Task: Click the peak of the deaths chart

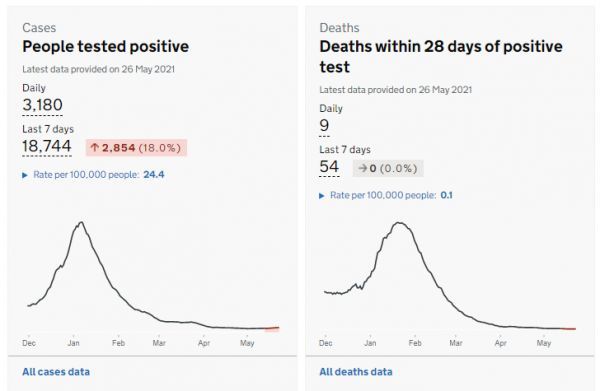Action: tap(400, 223)
